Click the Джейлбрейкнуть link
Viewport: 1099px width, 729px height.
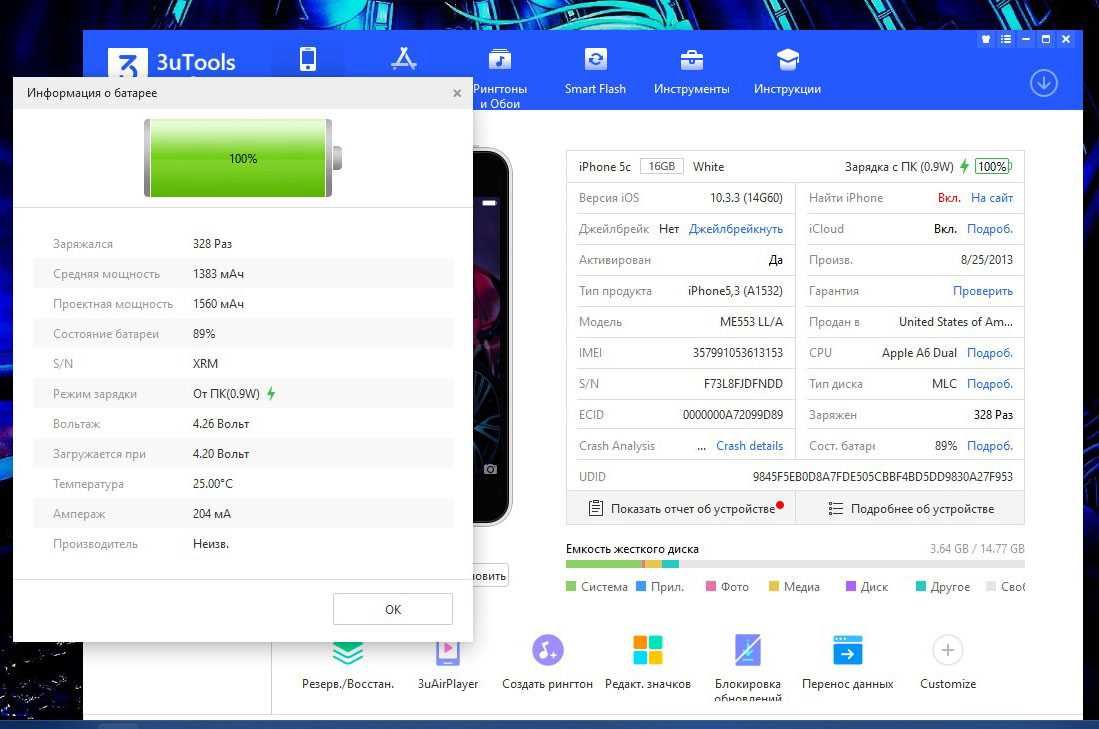(735, 229)
